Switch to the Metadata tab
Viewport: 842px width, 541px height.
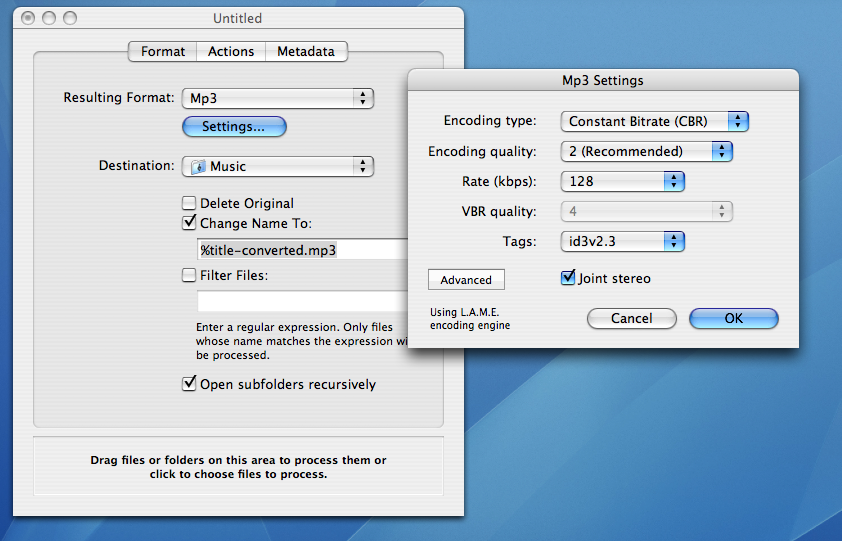click(306, 51)
